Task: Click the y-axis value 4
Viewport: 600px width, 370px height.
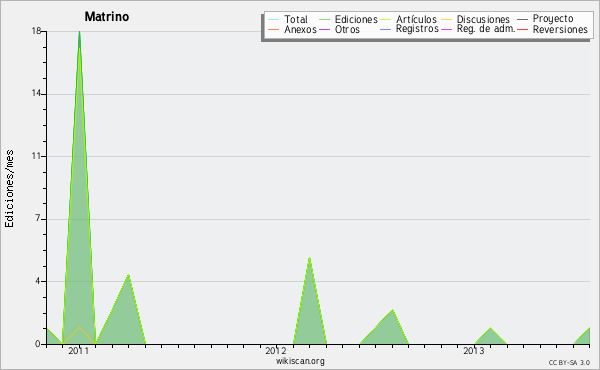Action: coord(38,281)
